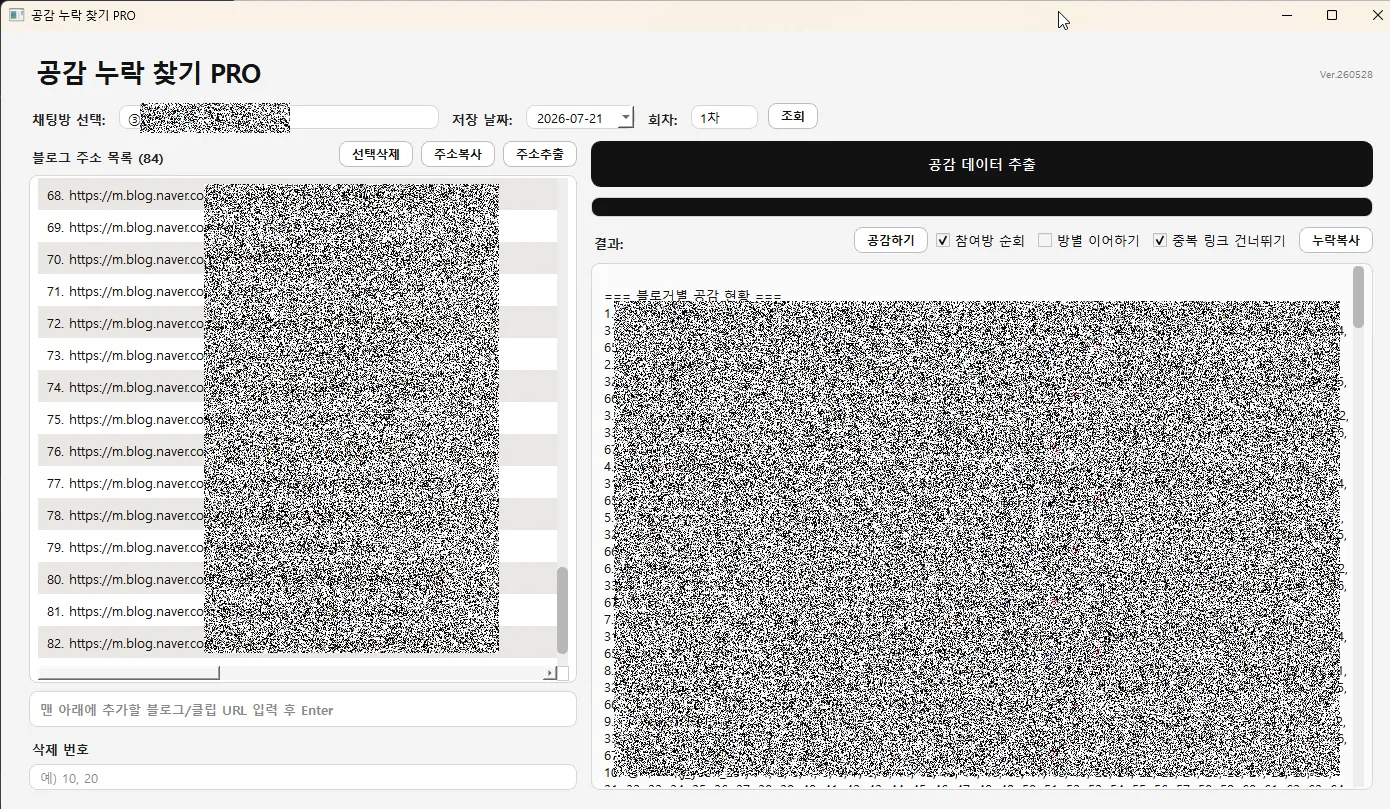The image size is (1390, 809).
Task: Select blog list row 76
Action: coord(297,451)
